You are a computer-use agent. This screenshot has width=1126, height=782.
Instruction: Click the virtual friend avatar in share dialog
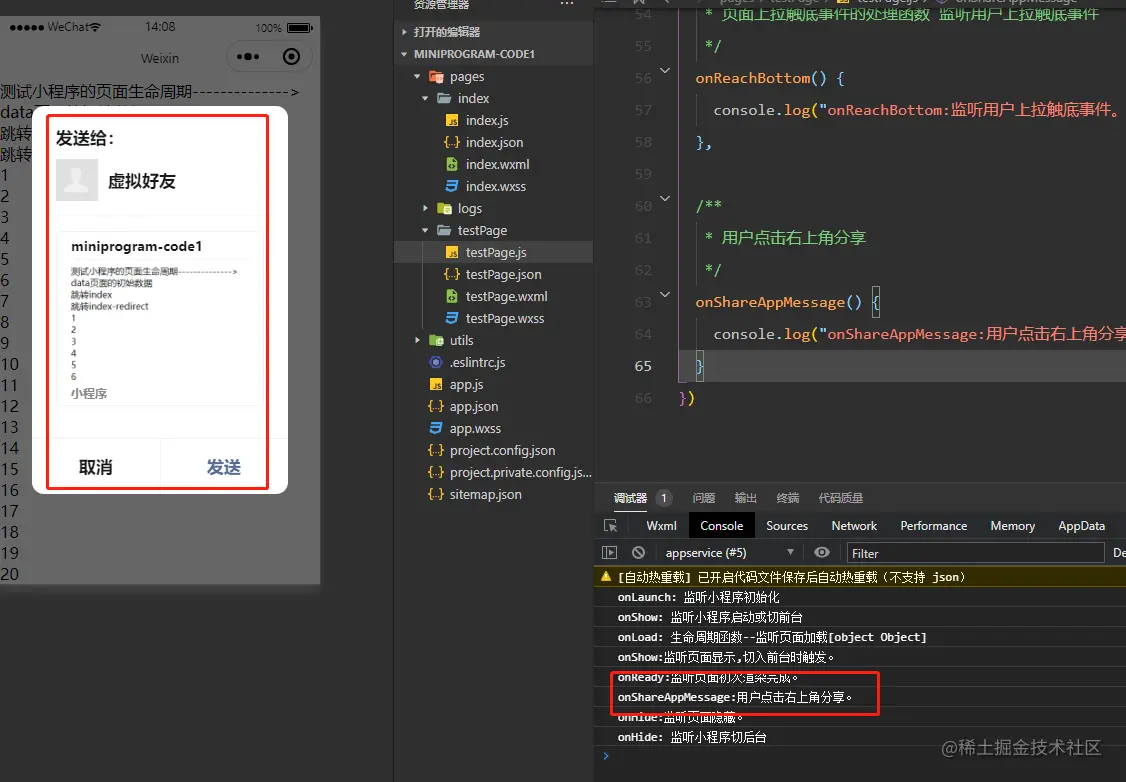[x=77, y=180]
